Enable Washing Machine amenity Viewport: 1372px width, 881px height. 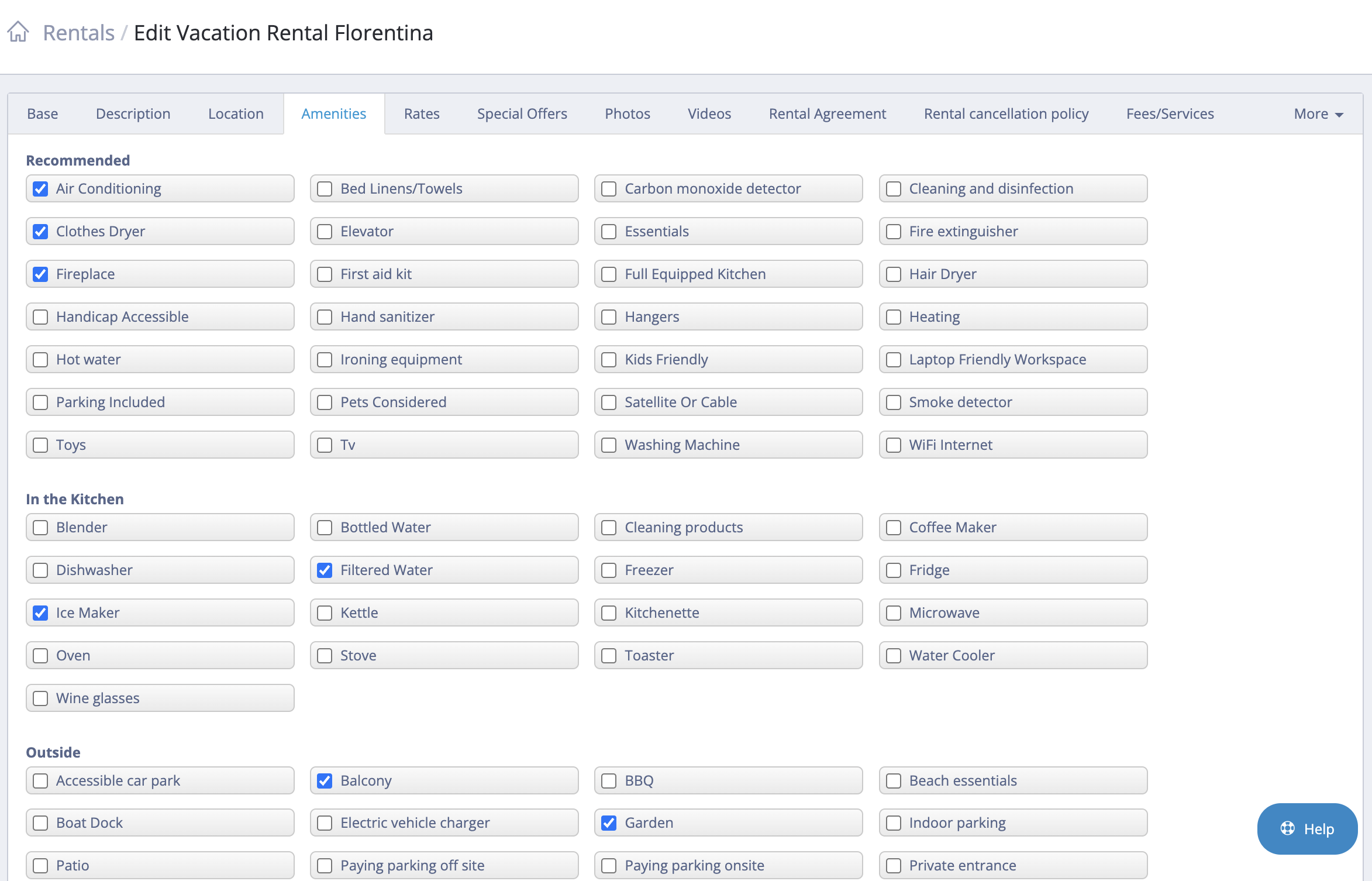609,445
